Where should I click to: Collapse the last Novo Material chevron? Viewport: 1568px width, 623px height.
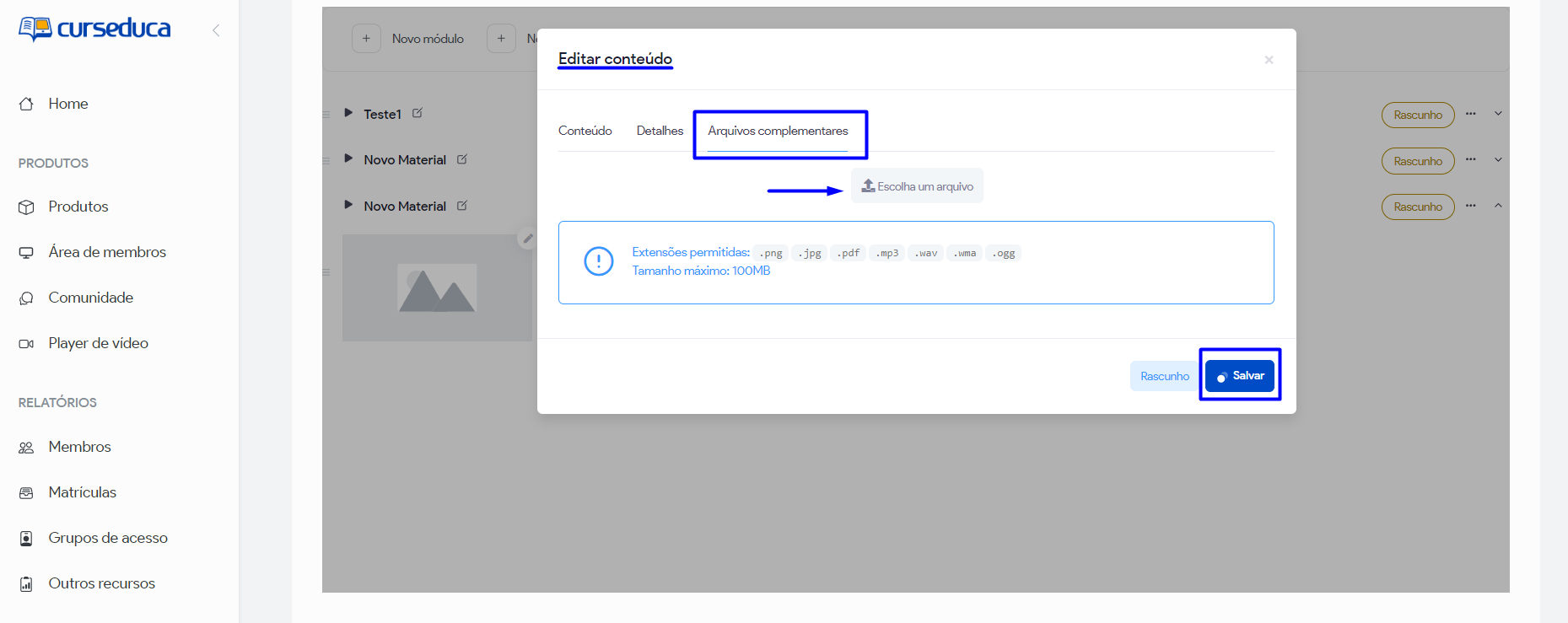tap(1498, 206)
